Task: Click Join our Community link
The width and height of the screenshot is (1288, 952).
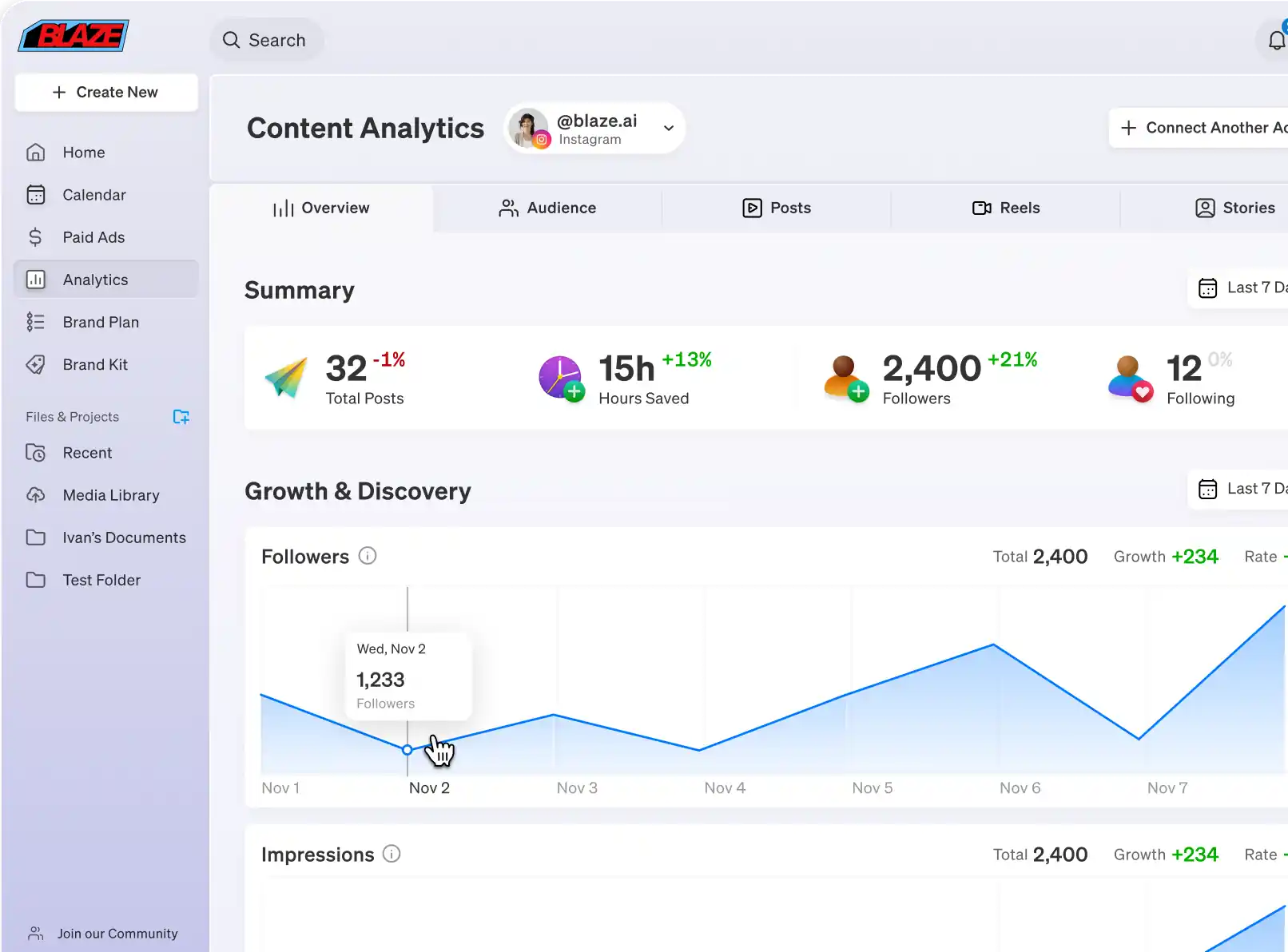Action: point(117,934)
